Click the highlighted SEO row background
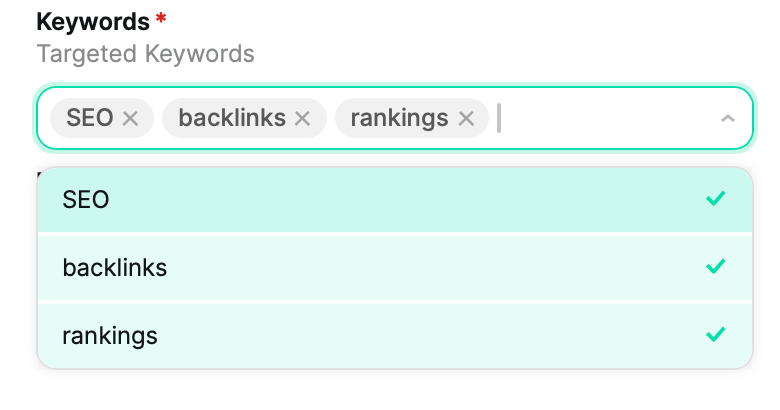The width and height of the screenshot is (780, 410). coord(400,200)
